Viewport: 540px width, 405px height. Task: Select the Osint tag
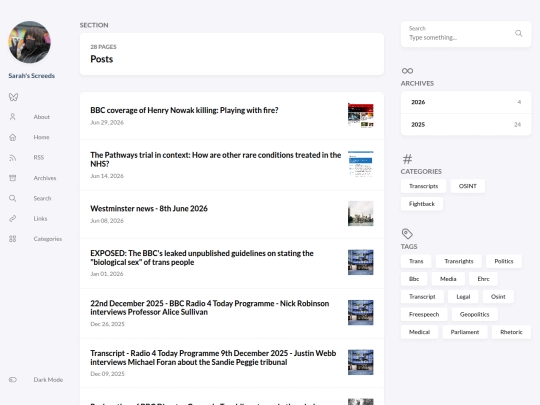[498, 297]
